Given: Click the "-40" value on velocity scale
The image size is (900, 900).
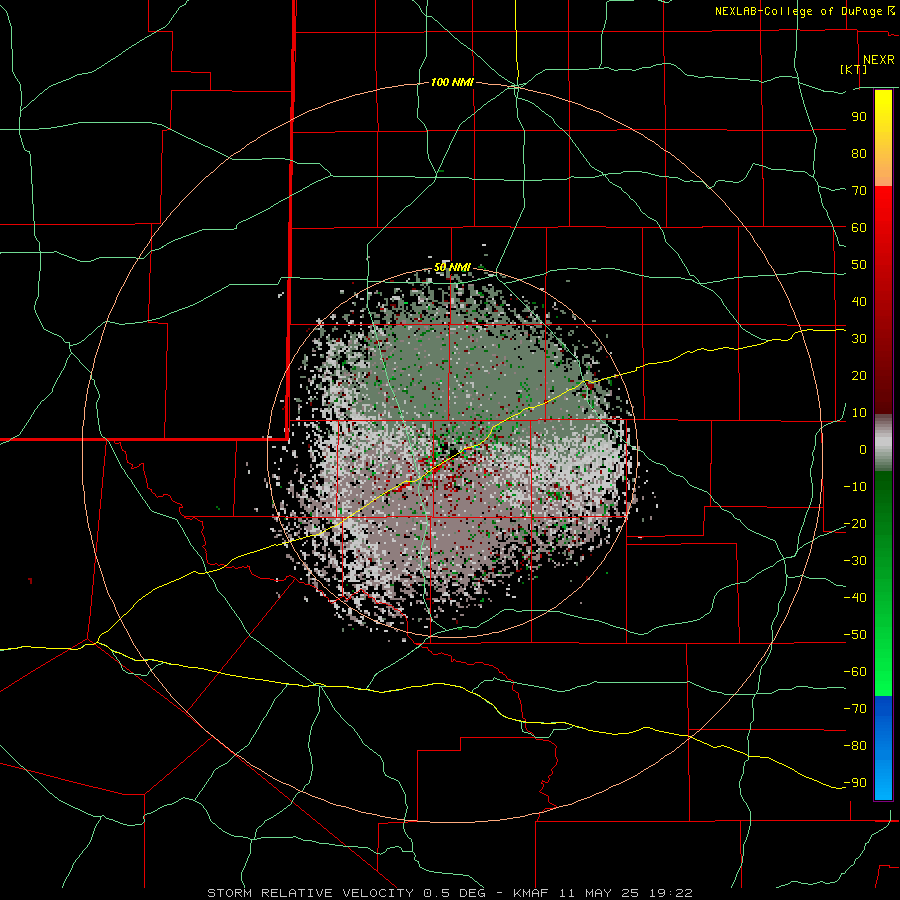Looking at the screenshot, I should tap(856, 598).
